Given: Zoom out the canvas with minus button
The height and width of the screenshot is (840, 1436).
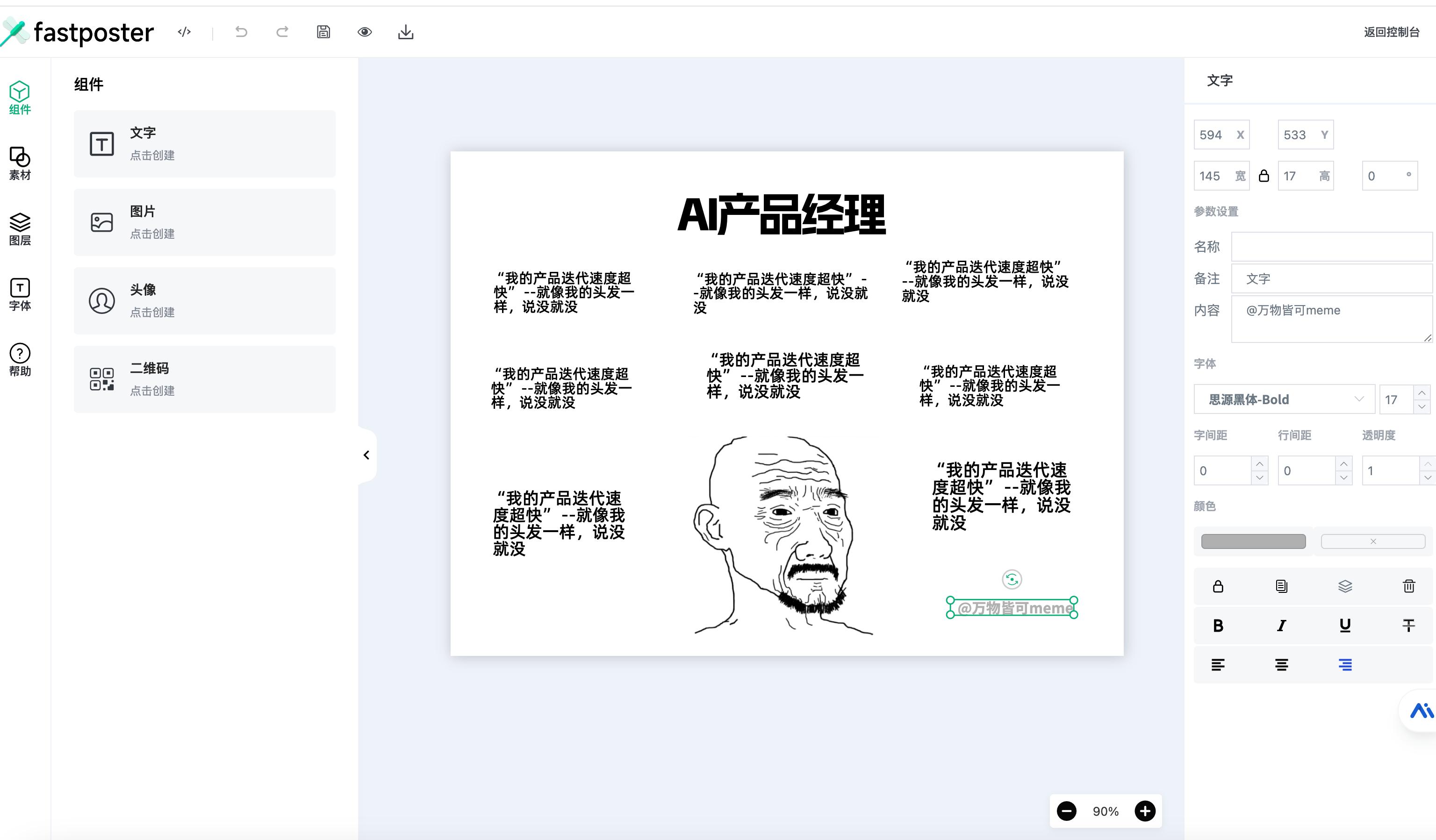Looking at the screenshot, I should point(1067,811).
